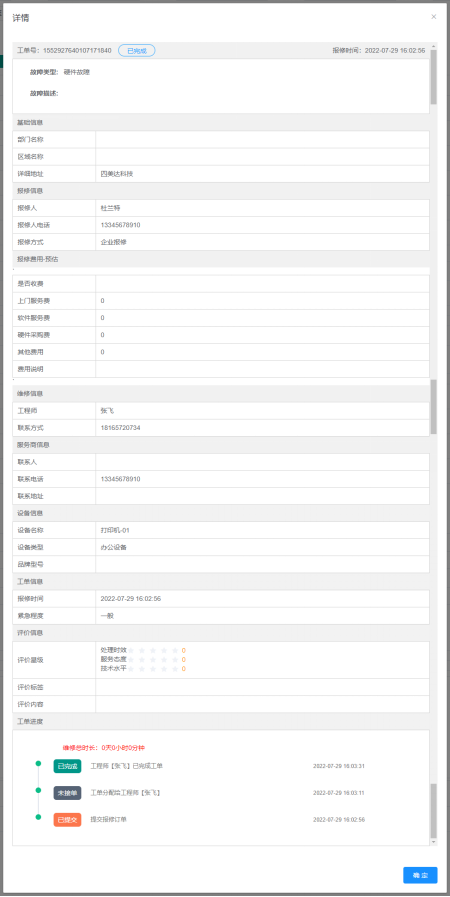This screenshot has height=897, width=450.
Task: Click the scrollbar down arrow at the bottom right
Action: pyautogui.click(x=433, y=842)
